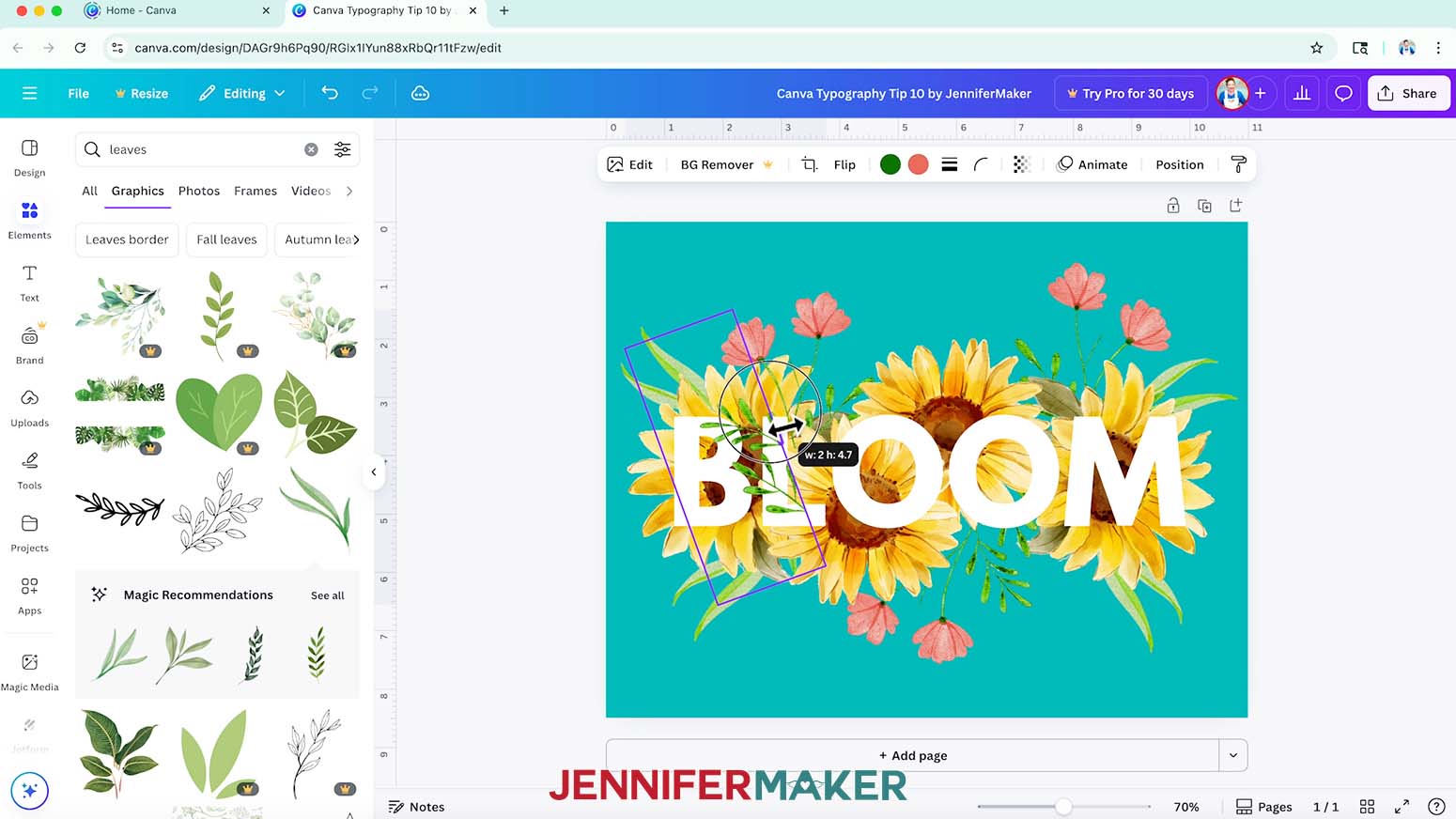Open the Editing mode dropdown
The width and height of the screenshot is (1456, 819).
pos(242,93)
